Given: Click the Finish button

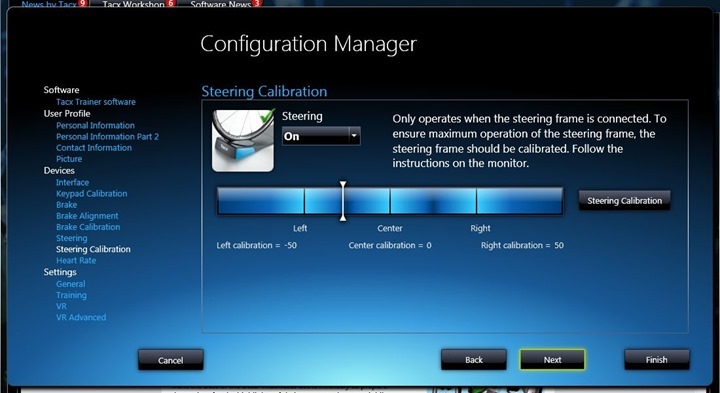Looking at the screenshot, I should point(657,359).
